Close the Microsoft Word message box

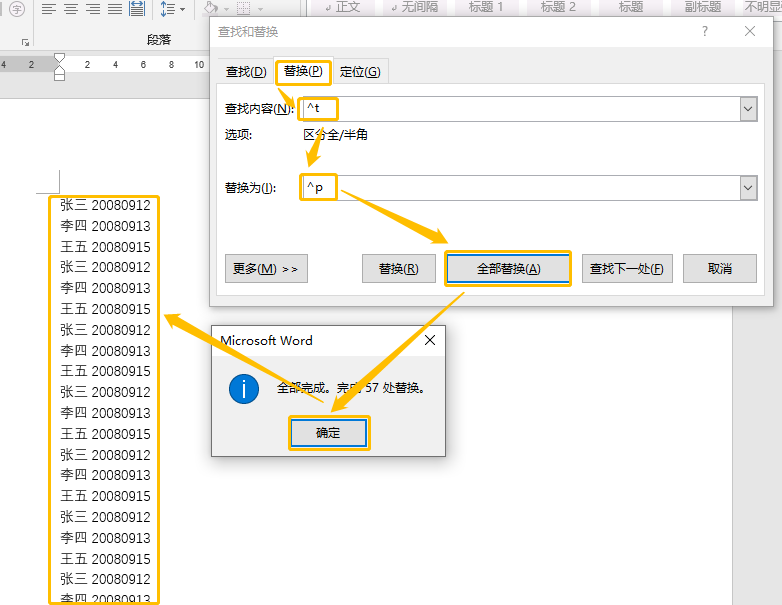tap(430, 340)
